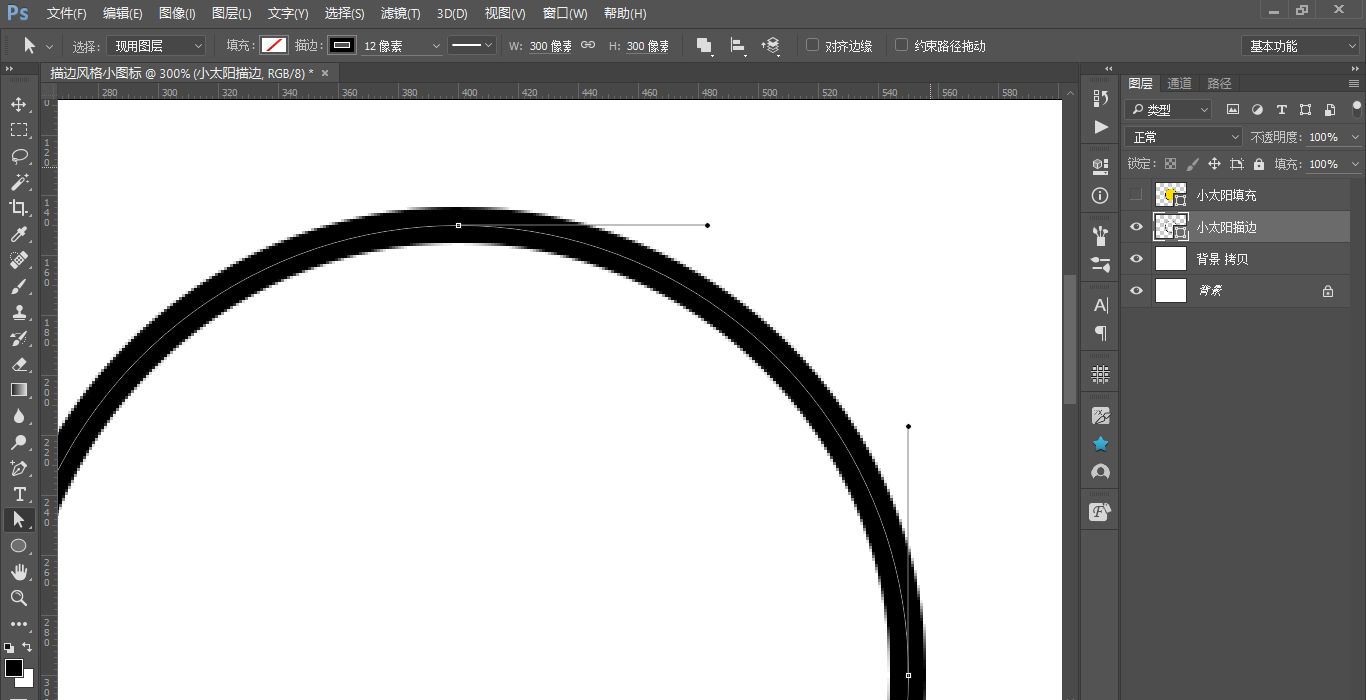Select the History Brush tool
The image size is (1366, 700).
18,338
